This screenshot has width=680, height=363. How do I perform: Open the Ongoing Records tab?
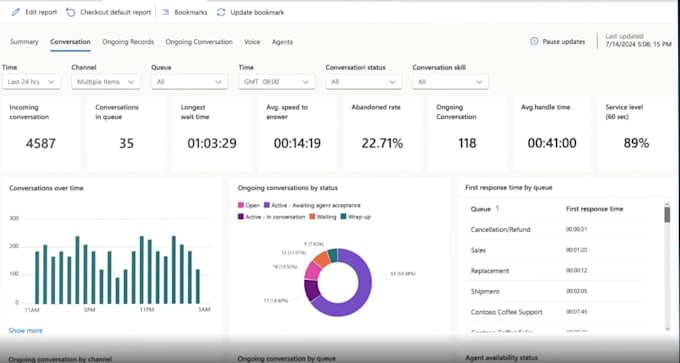[128, 42]
